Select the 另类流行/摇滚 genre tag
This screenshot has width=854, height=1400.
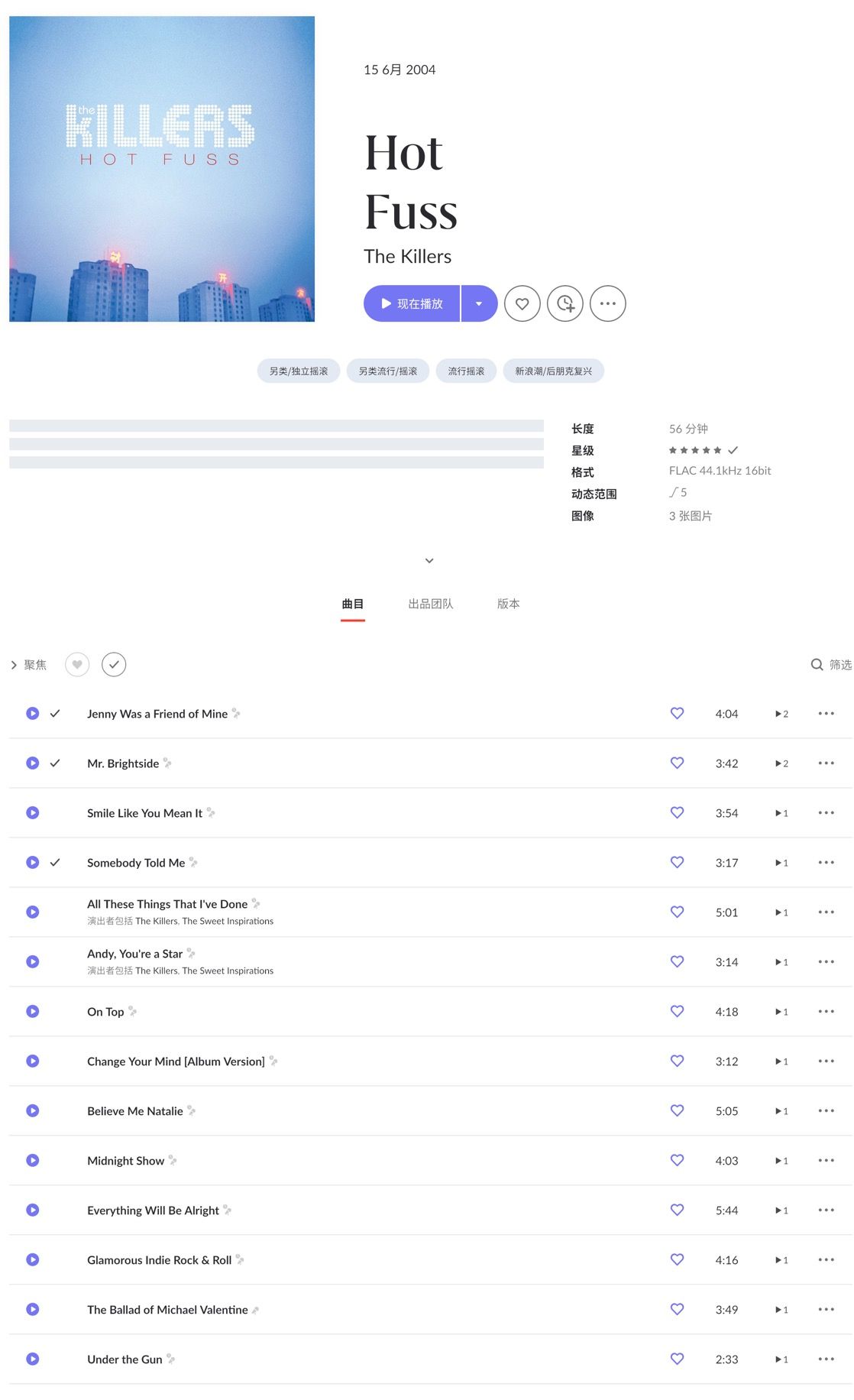click(388, 371)
